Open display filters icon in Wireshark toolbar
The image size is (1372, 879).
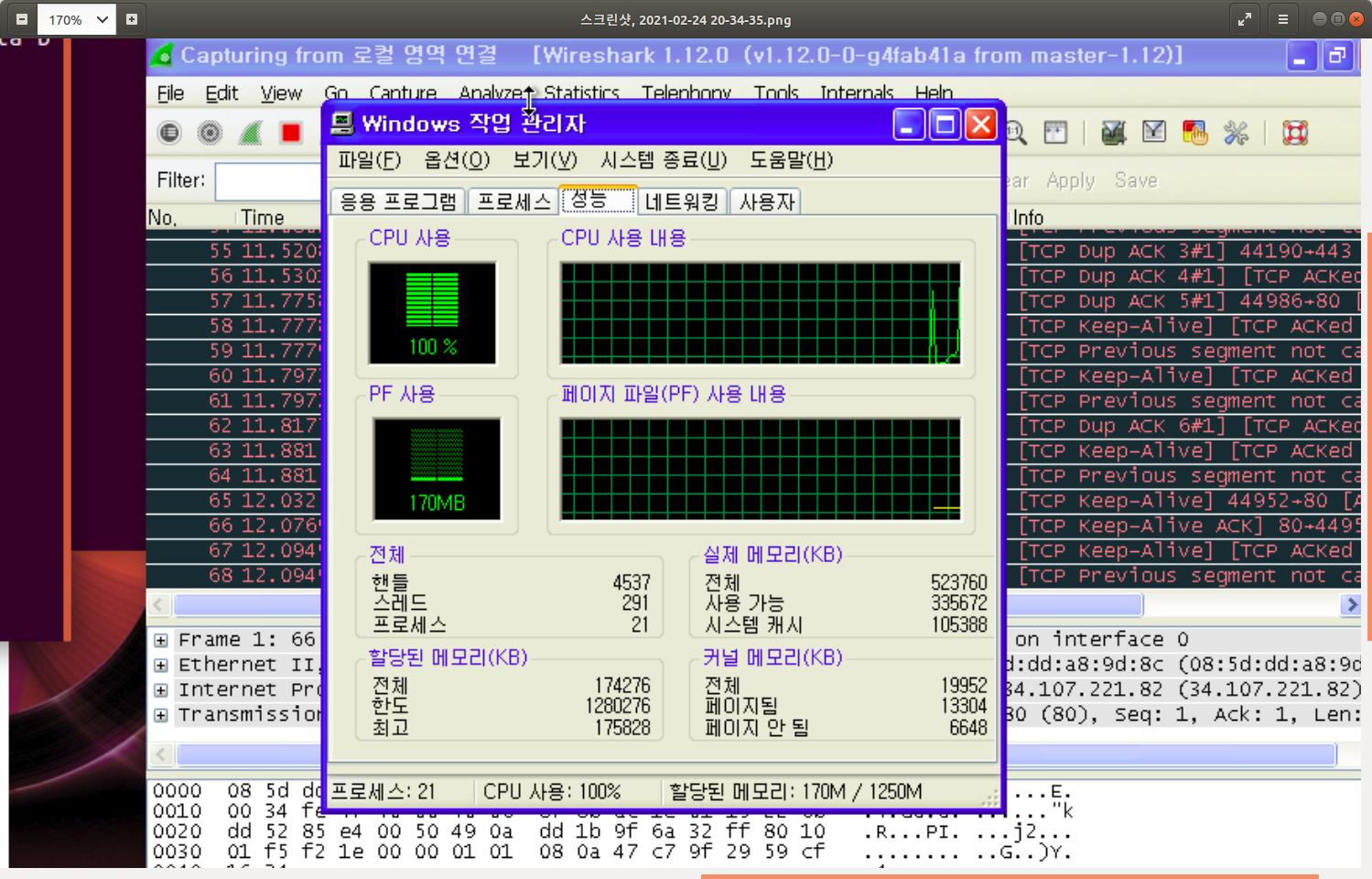(x=1154, y=133)
